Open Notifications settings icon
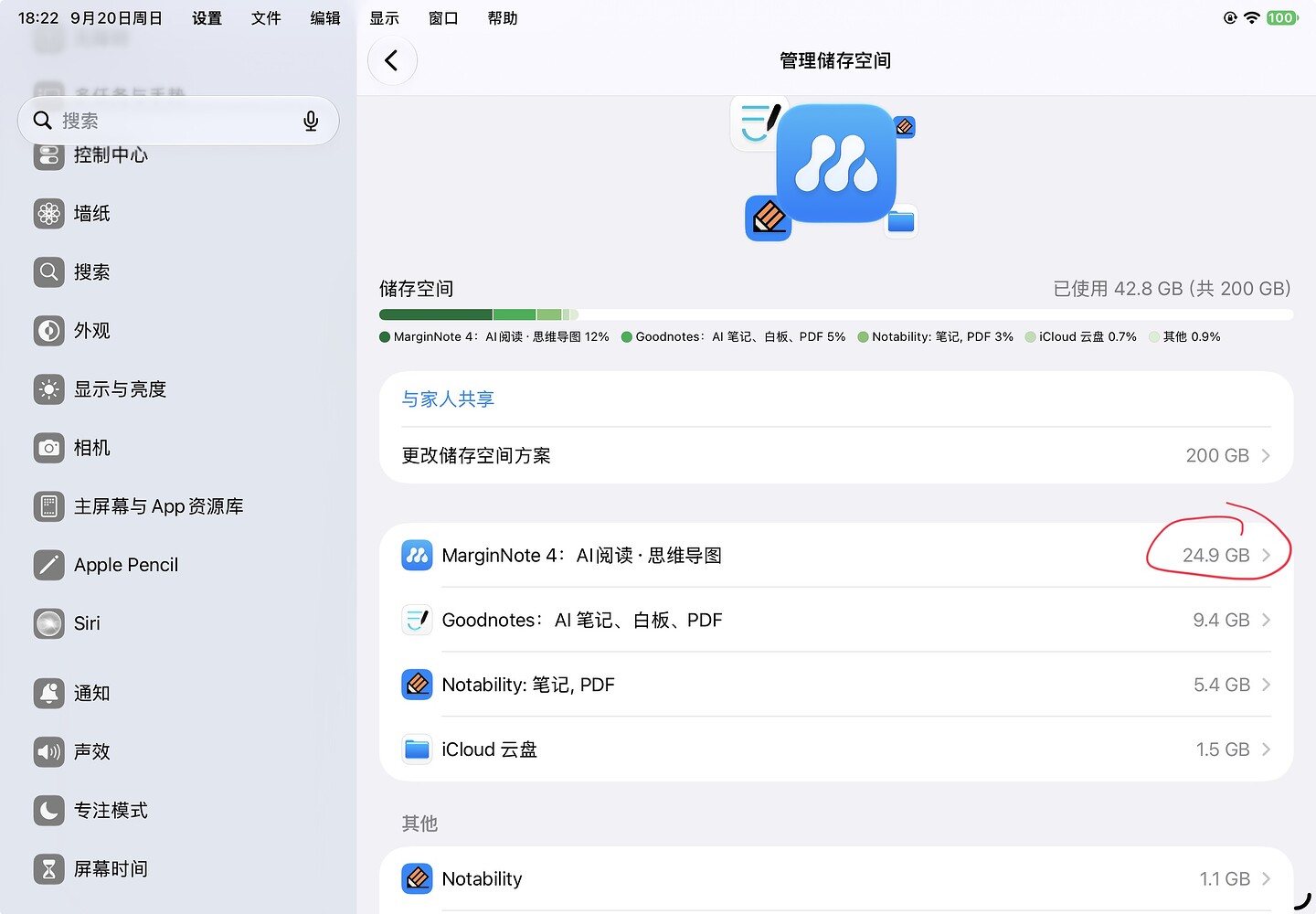Viewport: 1316px width, 914px height. click(49, 693)
